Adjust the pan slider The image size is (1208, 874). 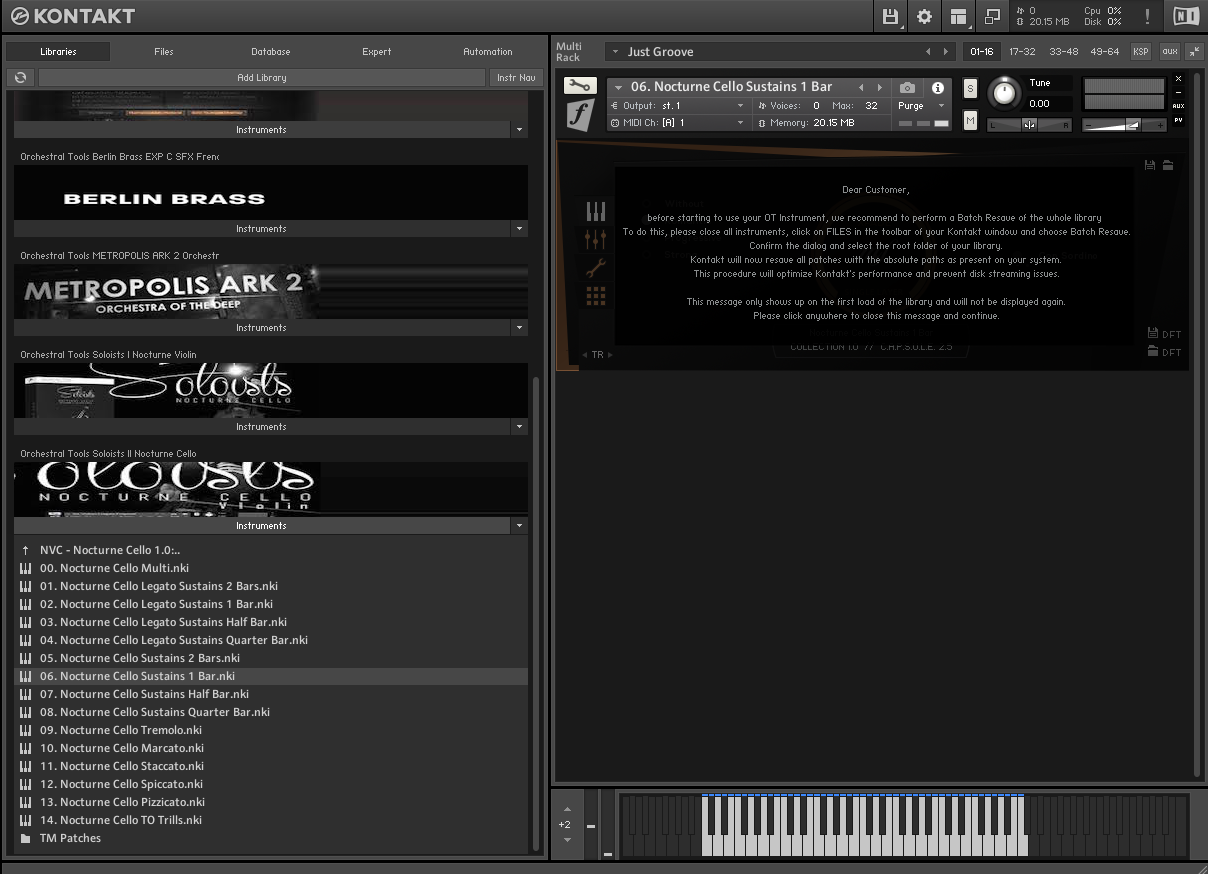(1029, 125)
